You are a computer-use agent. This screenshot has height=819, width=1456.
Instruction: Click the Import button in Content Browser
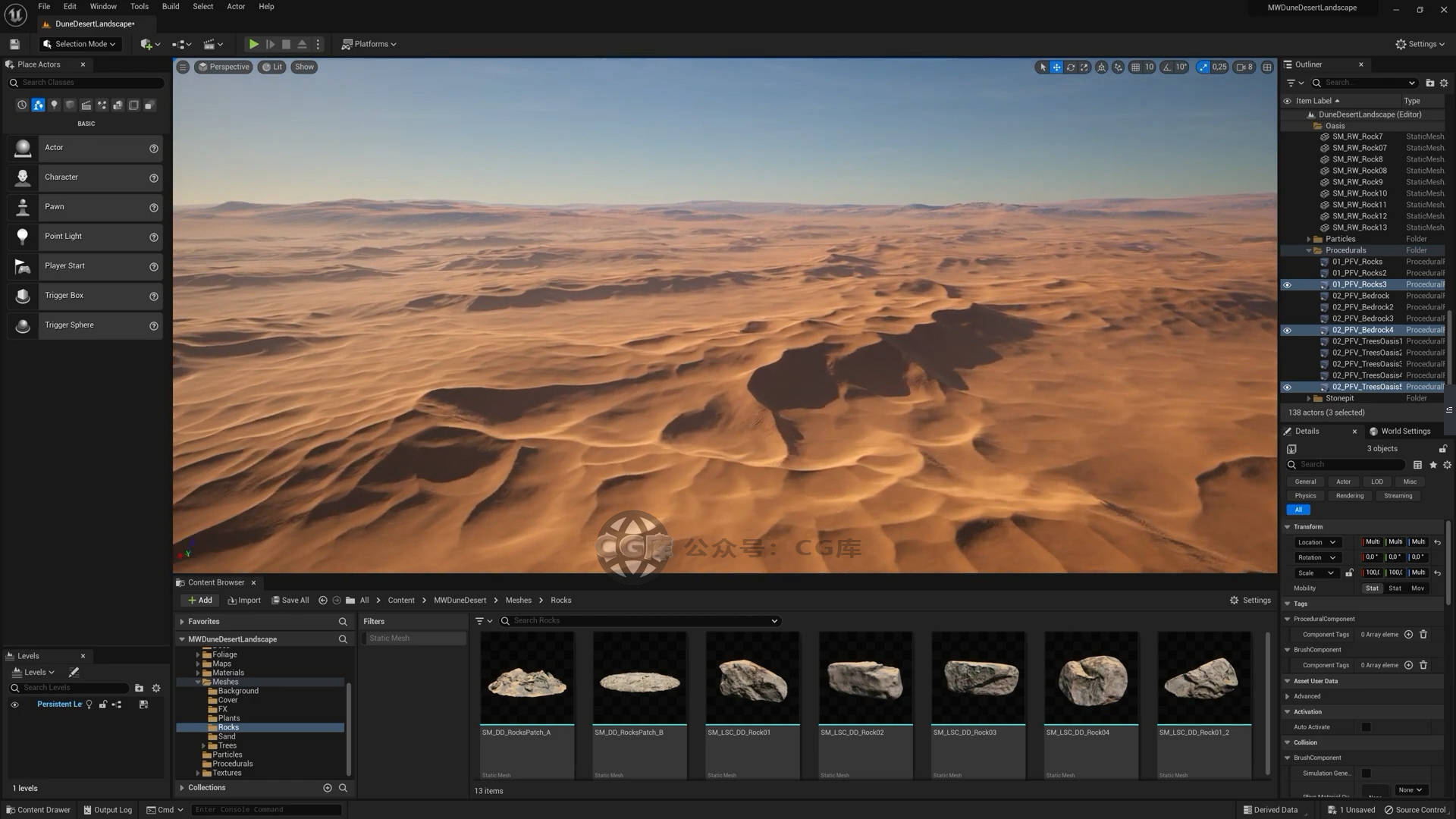244,601
